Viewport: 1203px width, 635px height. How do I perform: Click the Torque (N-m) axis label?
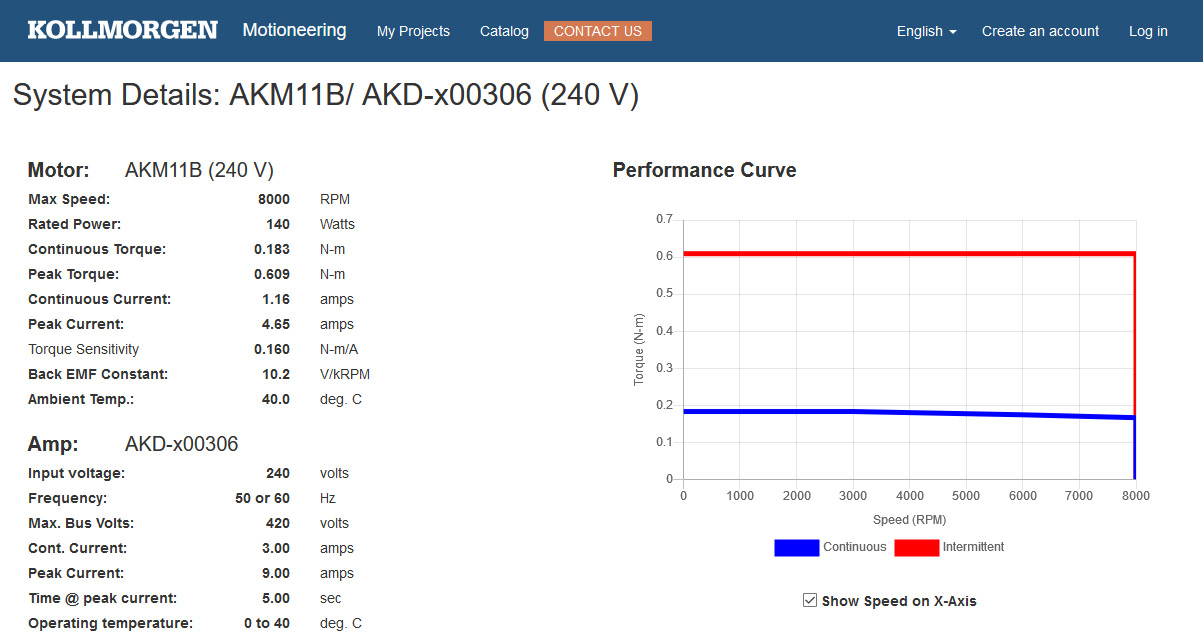click(x=640, y=349)
